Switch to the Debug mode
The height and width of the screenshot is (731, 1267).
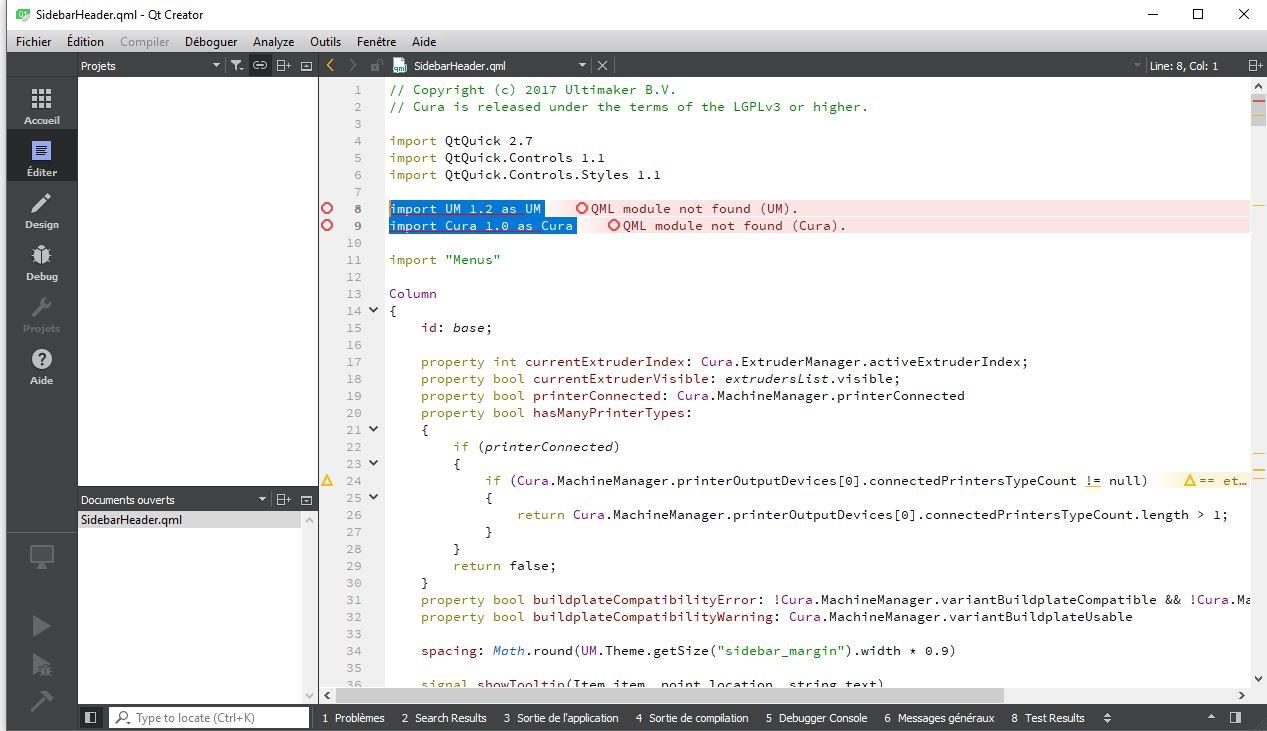pyautogui.click(x=41, y=261)
